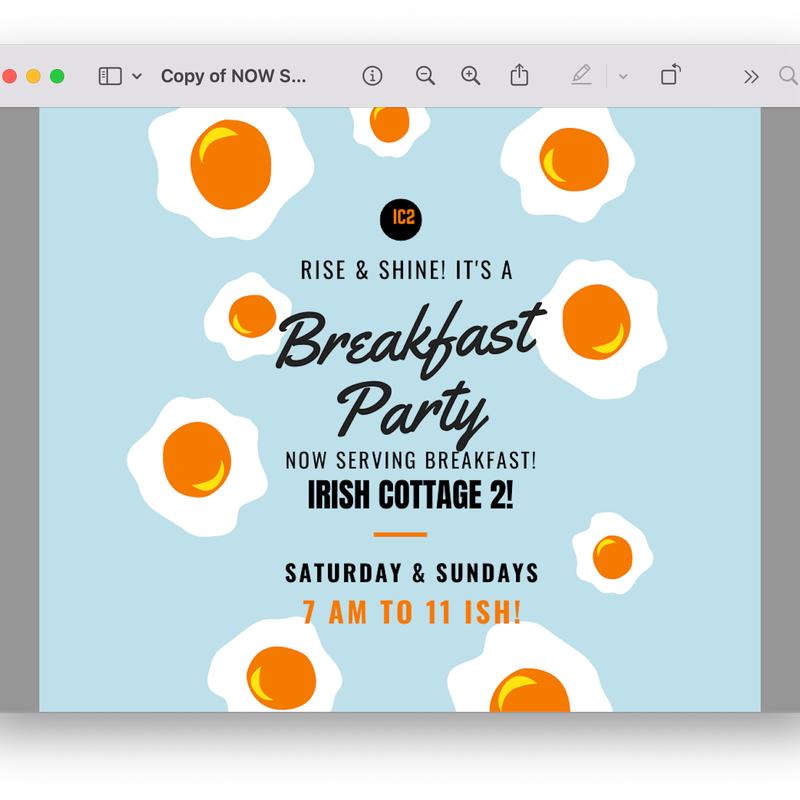The height and width of the screenshot is (800, 800).
Task: Open the Share menu
Action: pyautogui.click(x=519, y=76)
